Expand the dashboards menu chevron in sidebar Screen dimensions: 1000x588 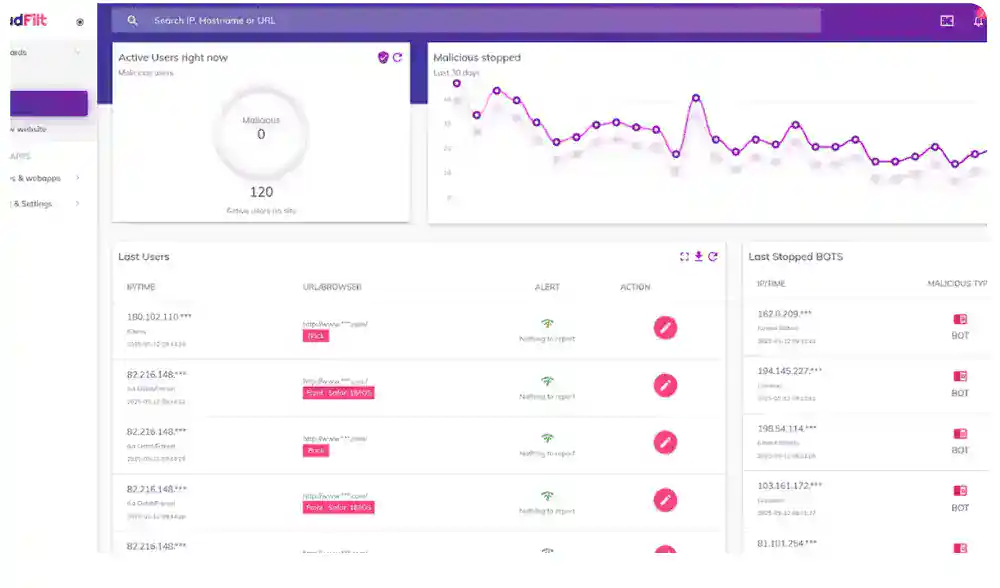tap(78, 52)
